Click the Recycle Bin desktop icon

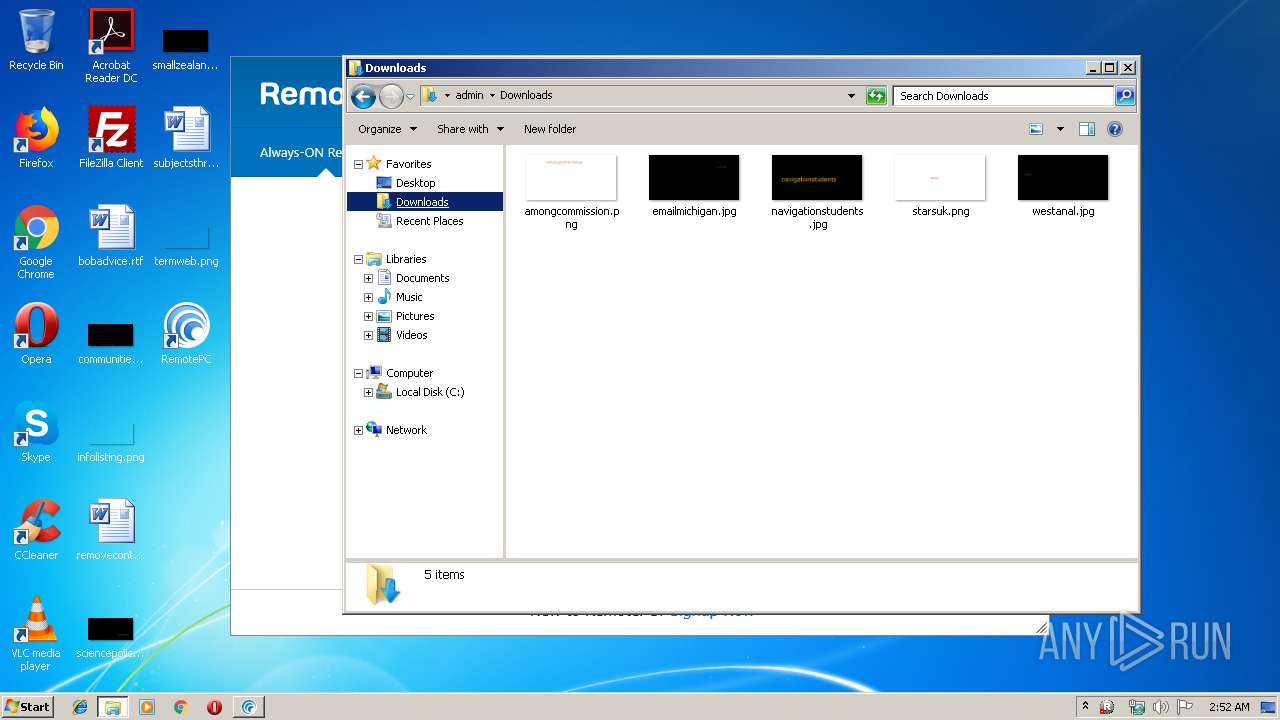[x=36, y=40]
